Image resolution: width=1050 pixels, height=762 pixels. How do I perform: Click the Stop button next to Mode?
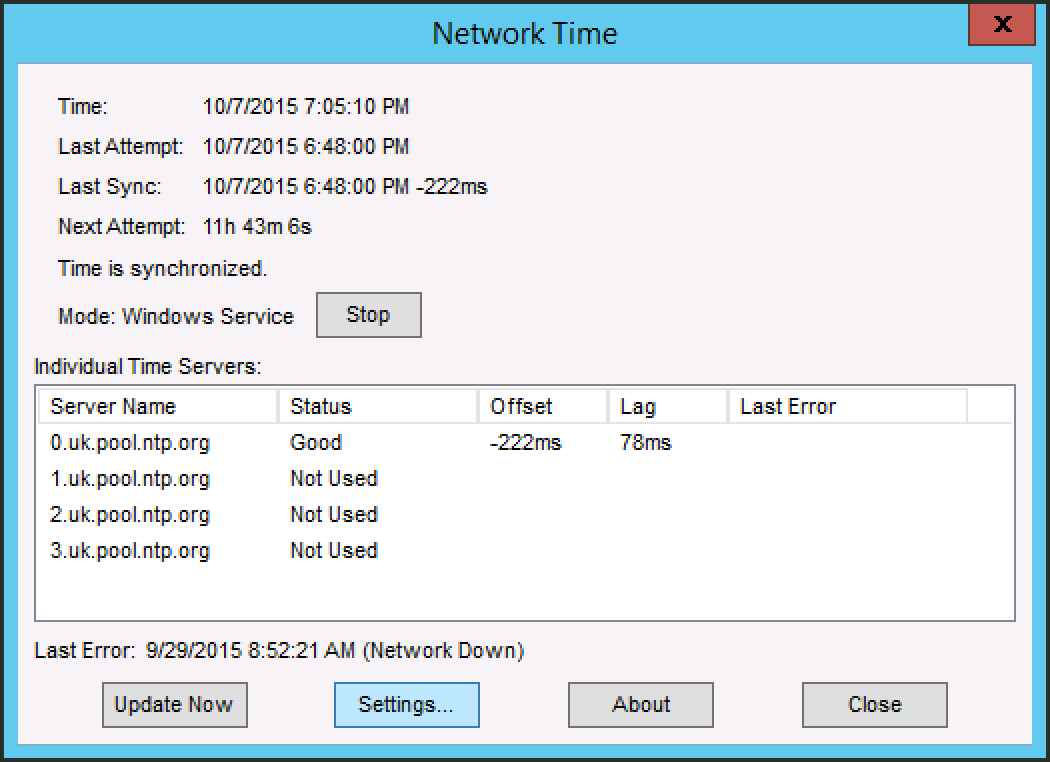(368, 314)
